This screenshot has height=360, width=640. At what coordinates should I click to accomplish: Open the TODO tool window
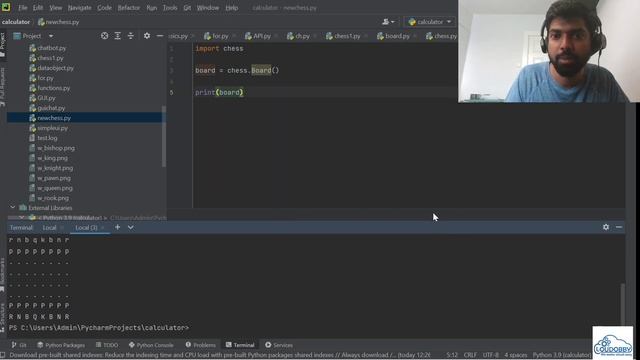107,345
